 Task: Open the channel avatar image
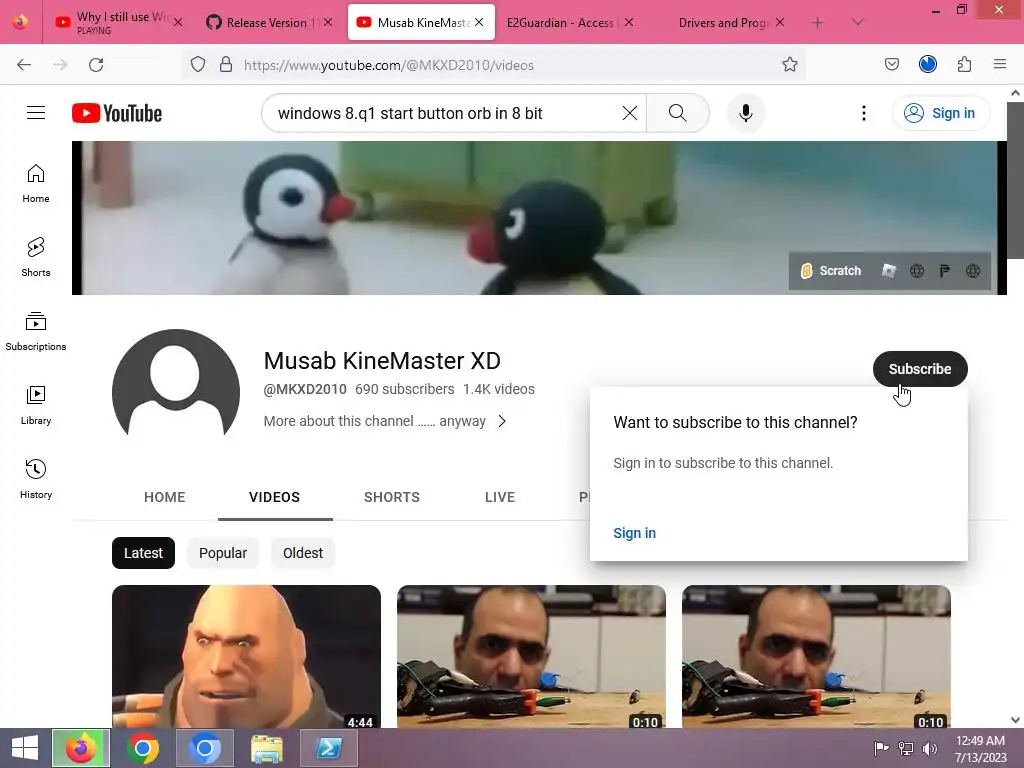click(176, 392)
